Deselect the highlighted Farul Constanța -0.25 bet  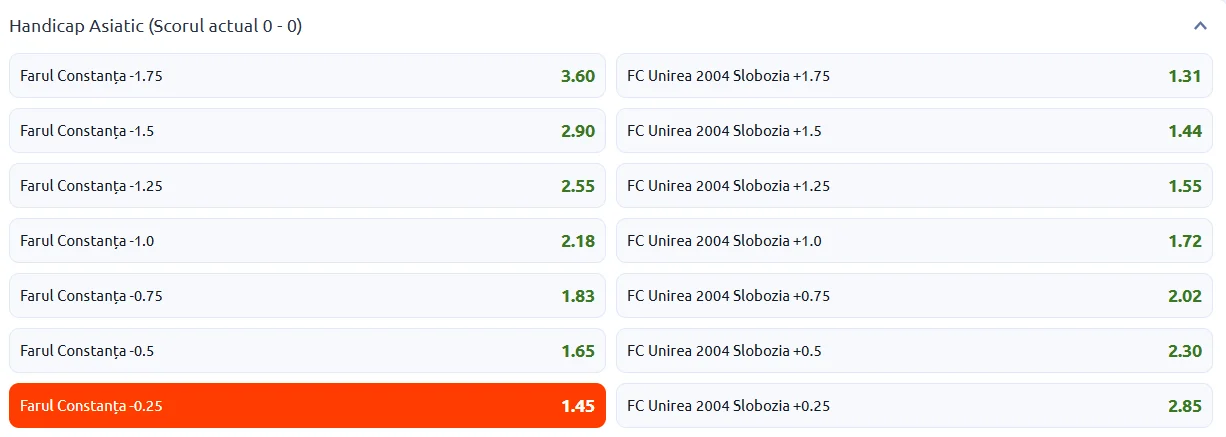click(307, 405)
